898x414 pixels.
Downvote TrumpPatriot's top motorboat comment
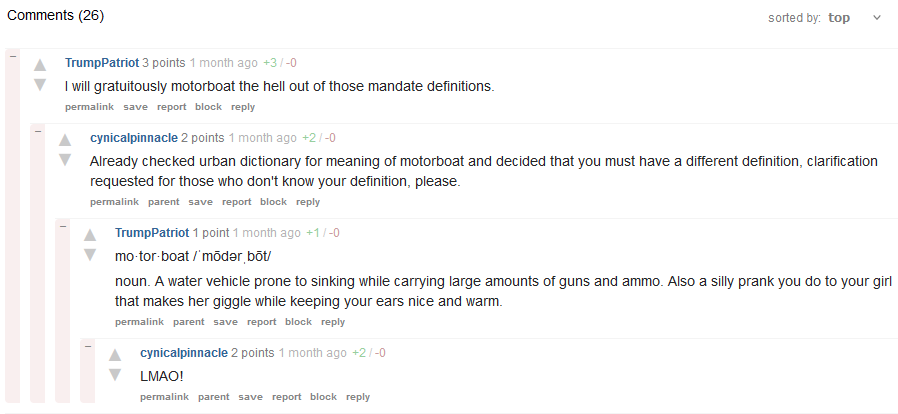(40, 85)
